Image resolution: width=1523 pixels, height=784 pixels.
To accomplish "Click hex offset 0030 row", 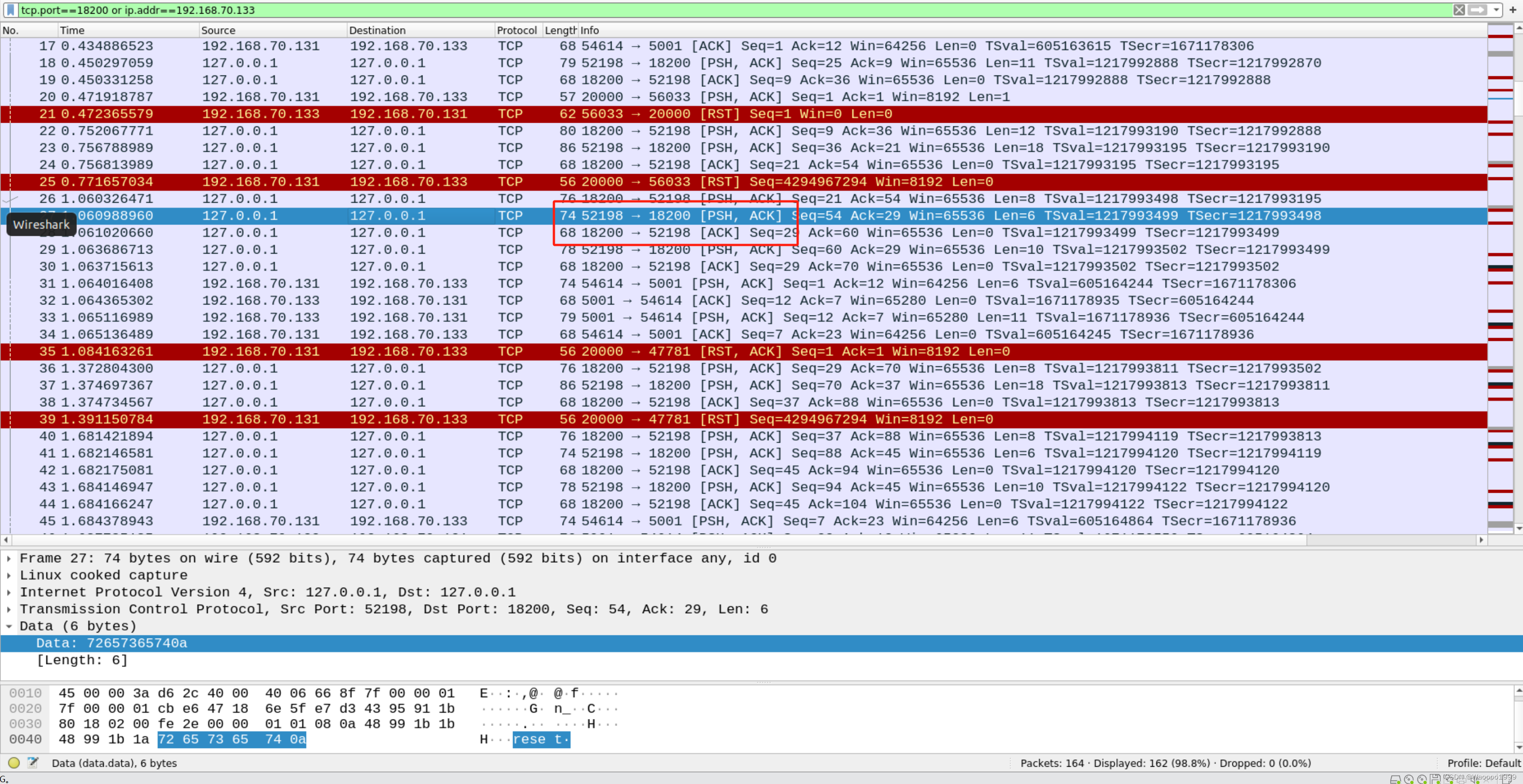I will 25,724.
